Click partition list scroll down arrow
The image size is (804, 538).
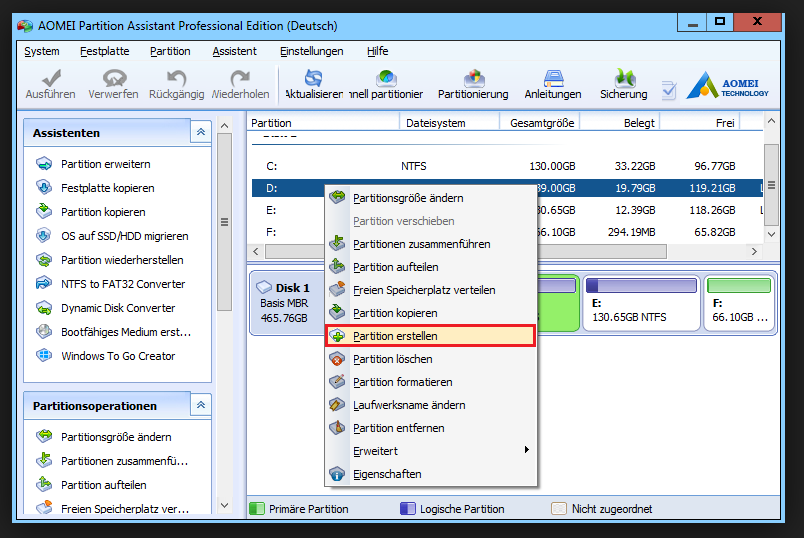pyautogui.click(x=771, y=234)
